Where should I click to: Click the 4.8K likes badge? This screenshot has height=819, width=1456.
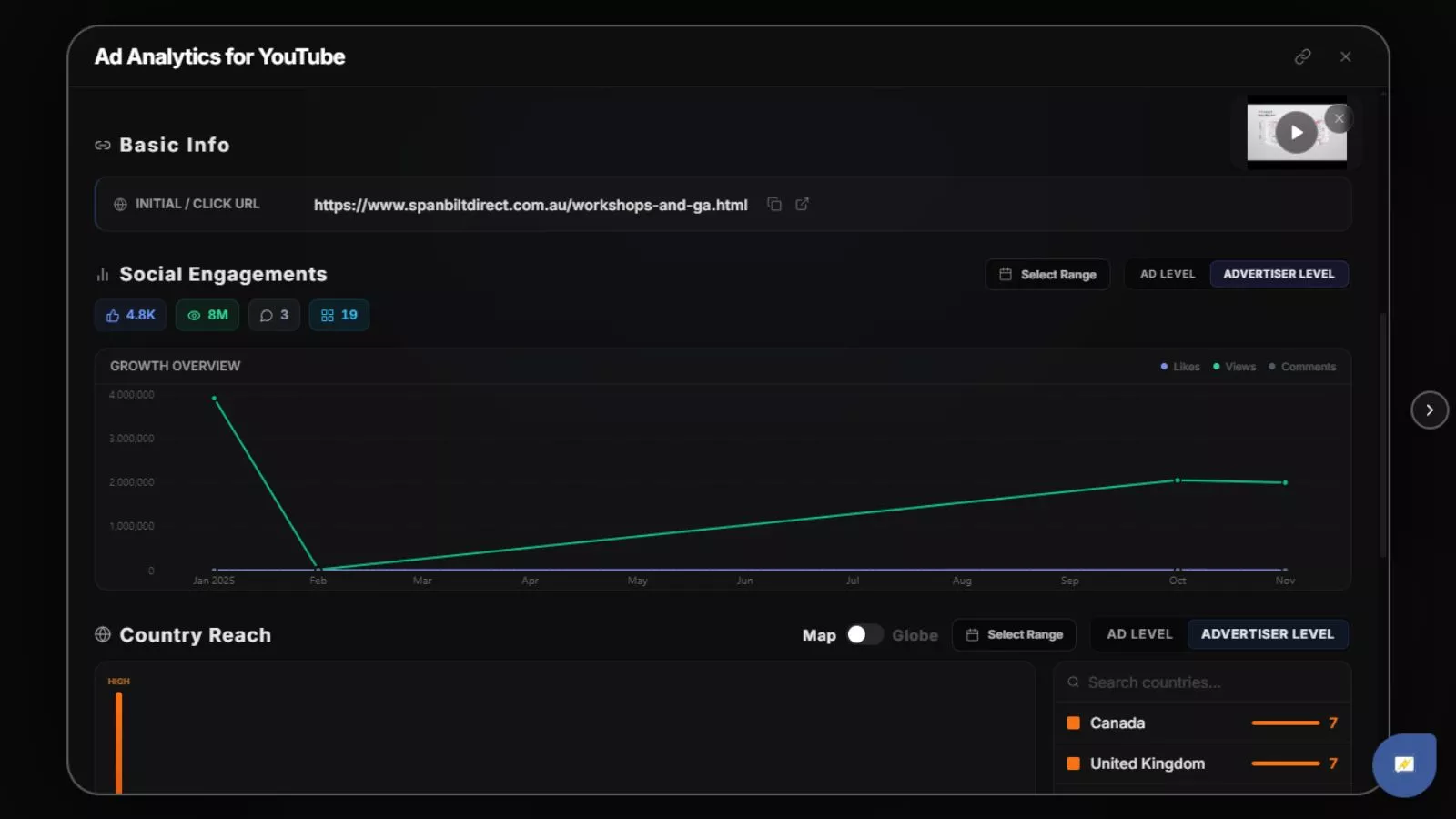click(130, 315)
